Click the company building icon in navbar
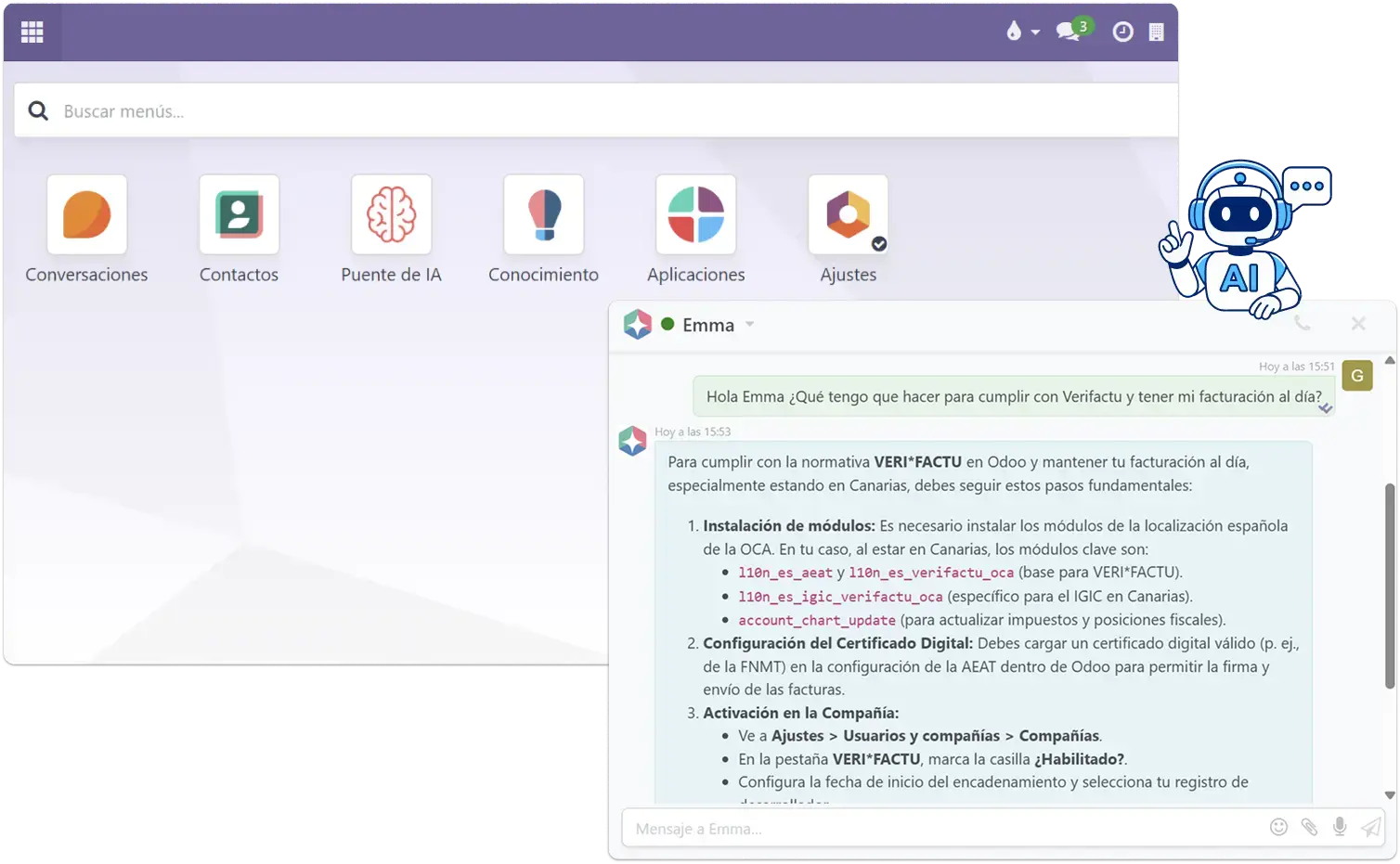The image size is (1400, 864). click(x=1156, y=32)
